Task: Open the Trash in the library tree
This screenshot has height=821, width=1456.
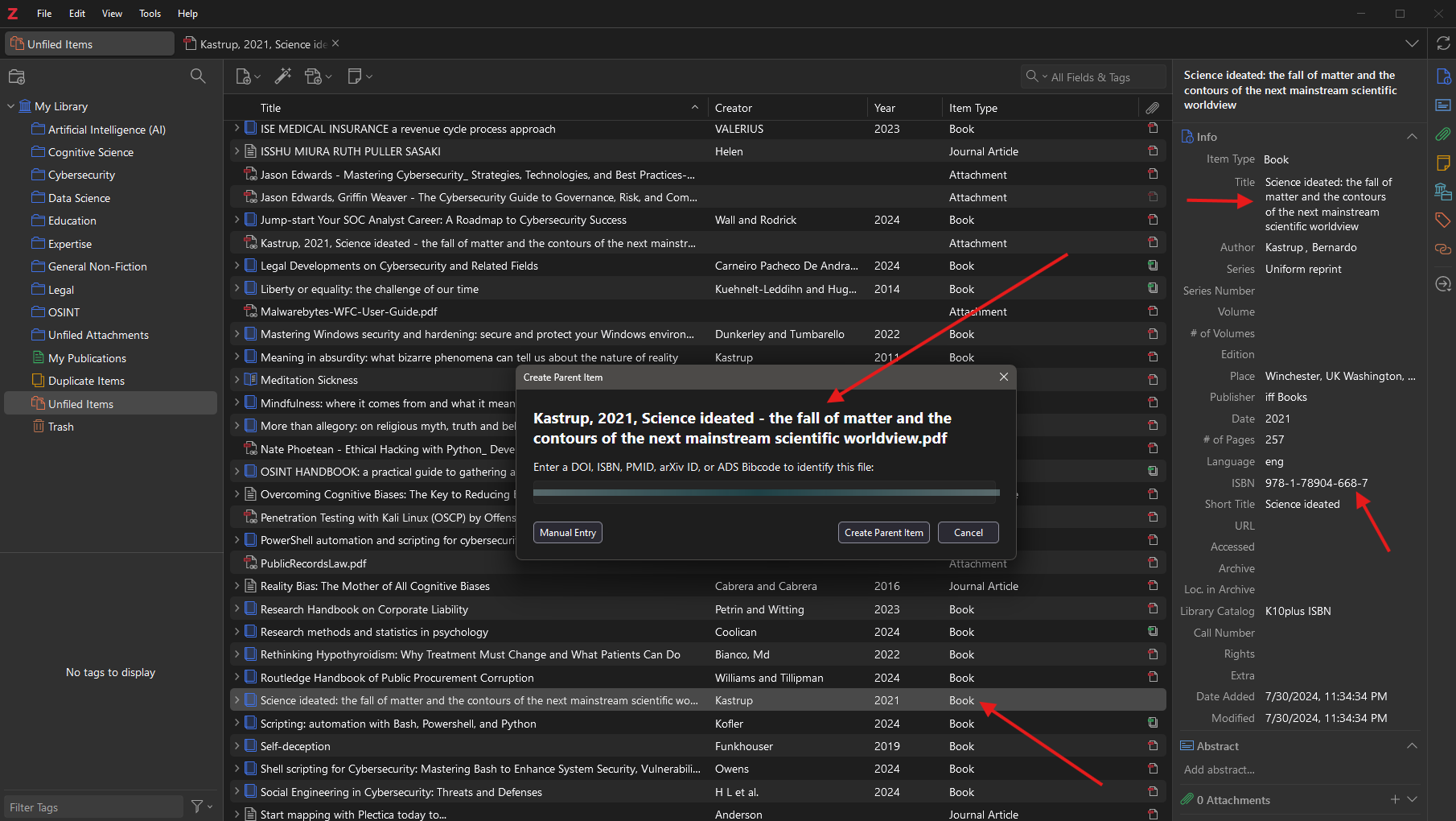Action: click(x=60, y=427)
